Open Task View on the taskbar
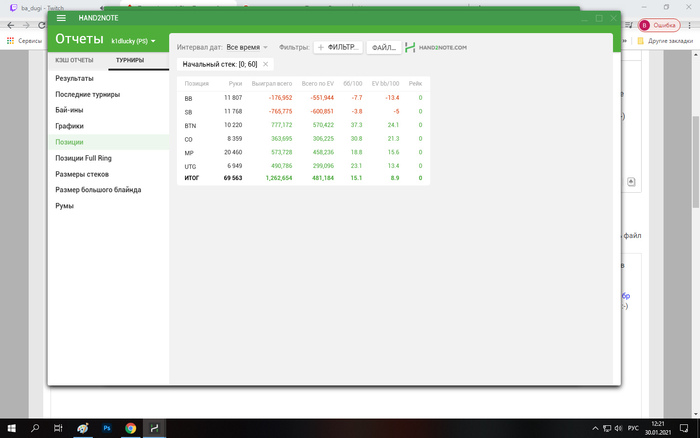This screenshot has height=438, width=700. (x=58, y=428)
